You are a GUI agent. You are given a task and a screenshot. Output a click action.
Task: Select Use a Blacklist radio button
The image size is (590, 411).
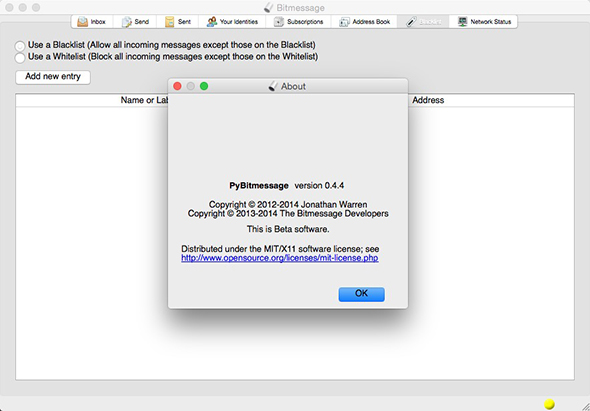coord(20,46)
